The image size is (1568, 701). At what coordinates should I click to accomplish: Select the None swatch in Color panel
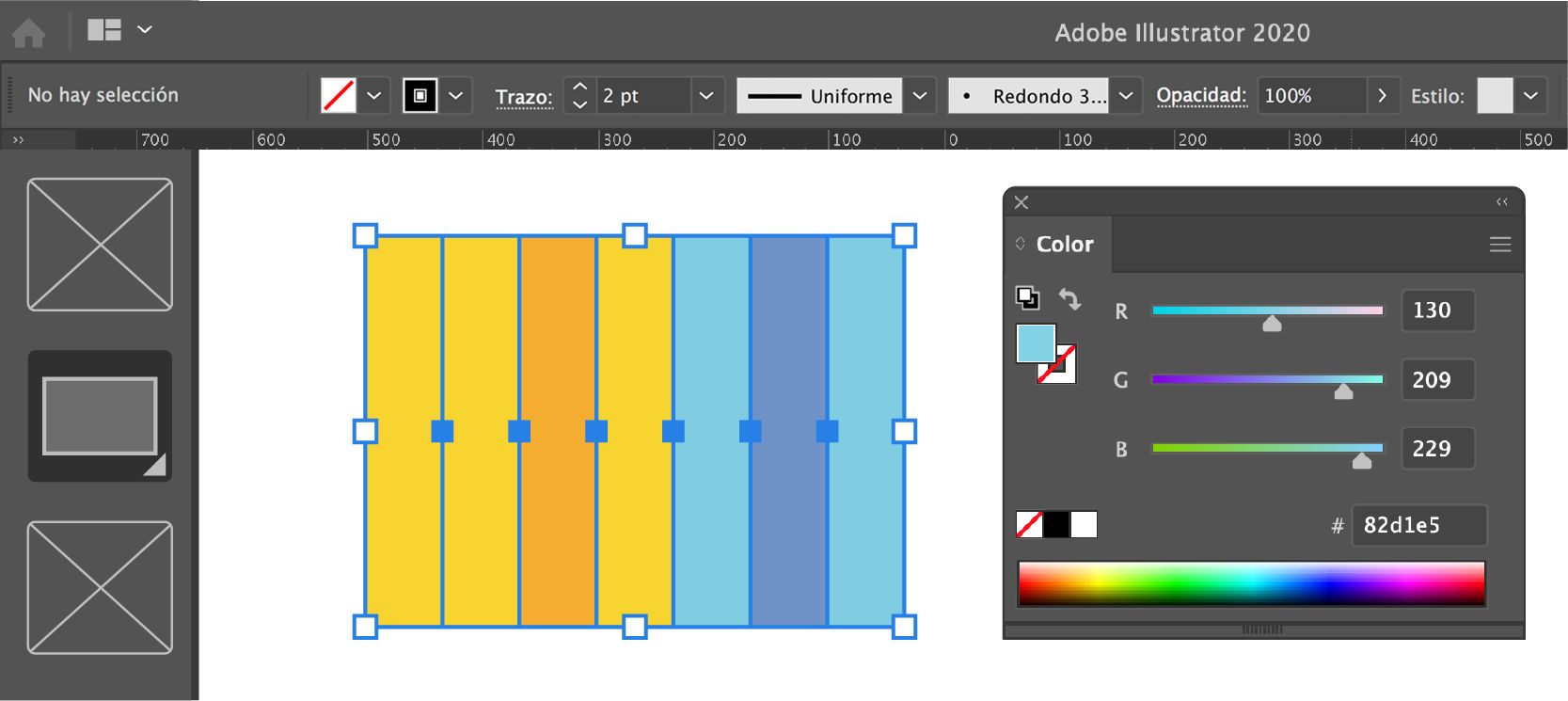pyautogui.click(x=1029, y=525)
